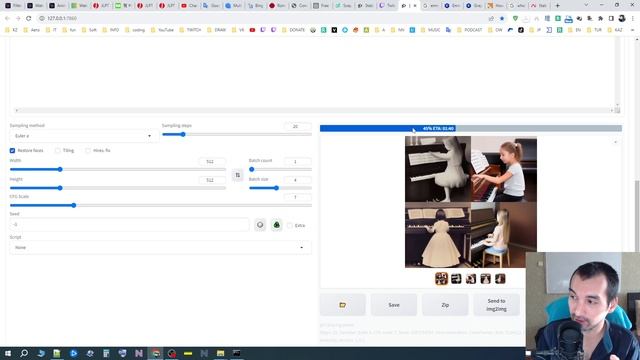Click the Sampling steps value field

click(297, 127)
